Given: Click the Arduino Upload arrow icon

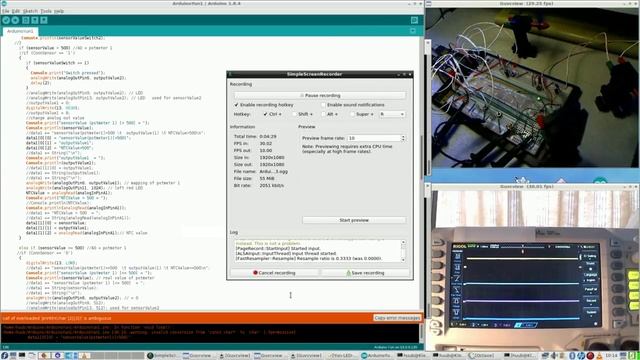Looking at the screenshot, I should coord(15,20).
